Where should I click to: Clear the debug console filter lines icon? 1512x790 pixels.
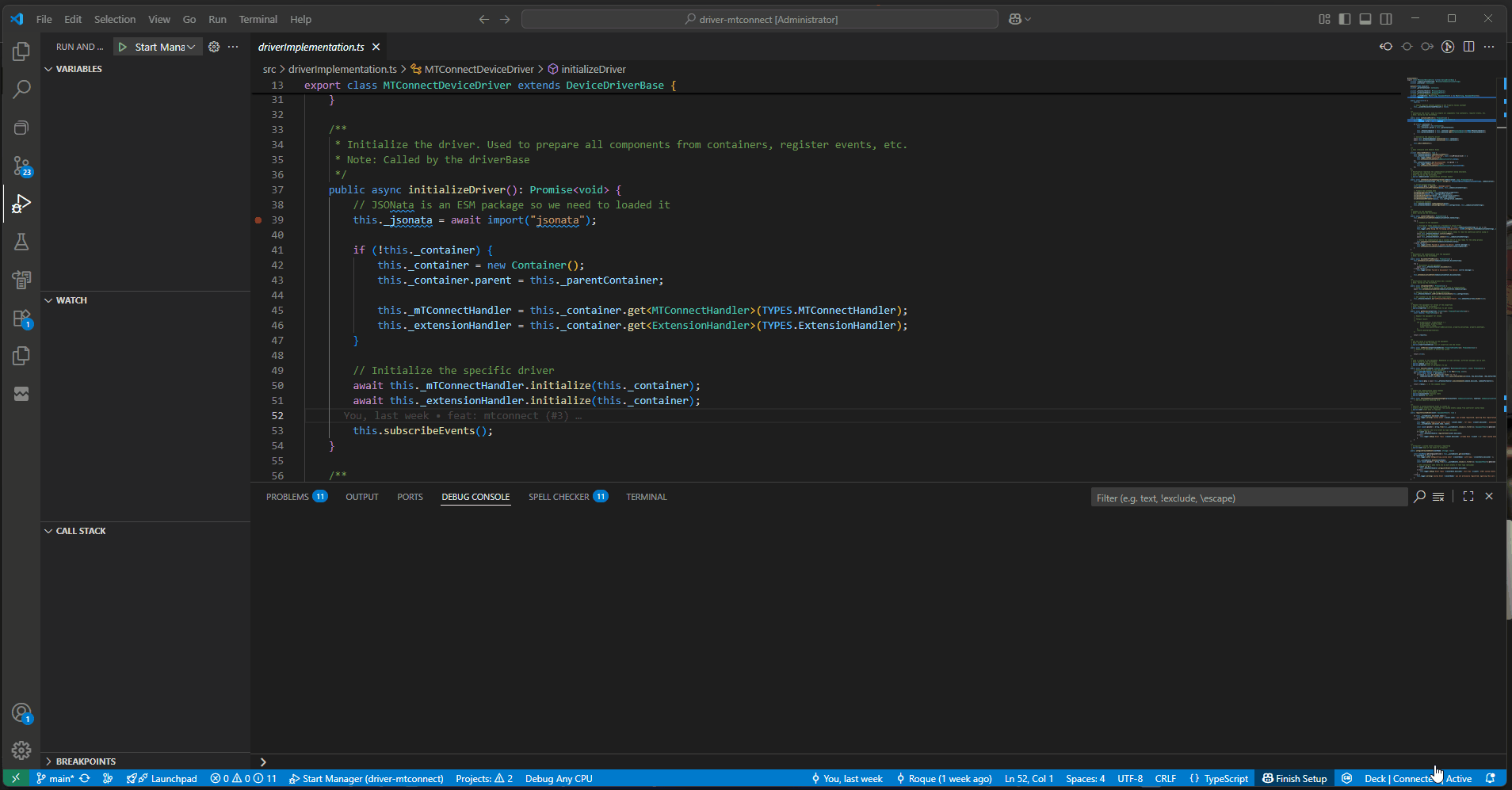(1438, 497)
